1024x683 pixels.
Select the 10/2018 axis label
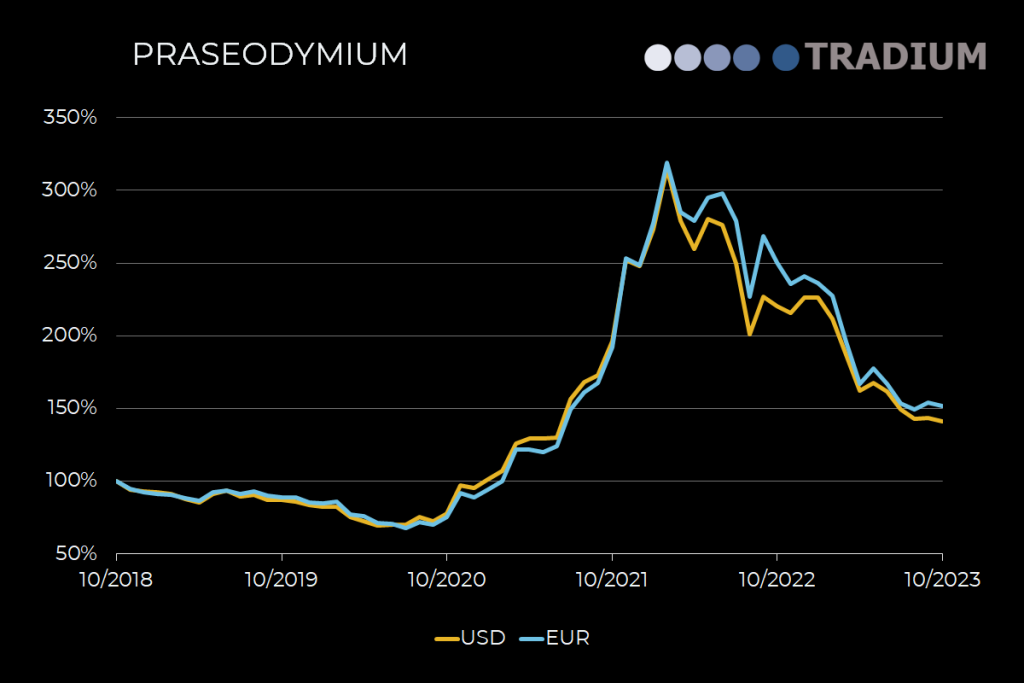[x=117, y=579]
